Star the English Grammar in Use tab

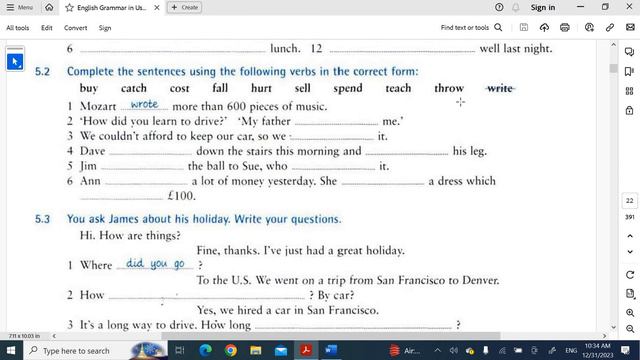point(69,7)
